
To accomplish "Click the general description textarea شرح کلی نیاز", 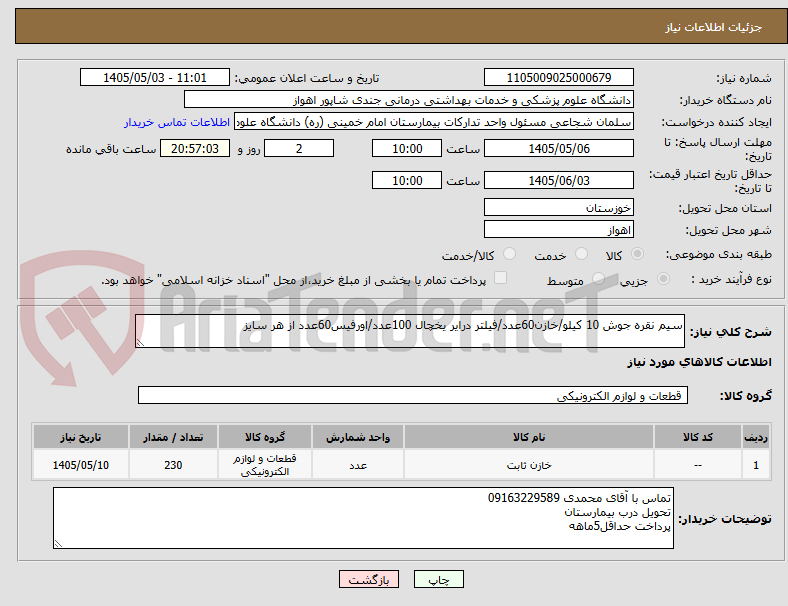I will pos(410,331).
